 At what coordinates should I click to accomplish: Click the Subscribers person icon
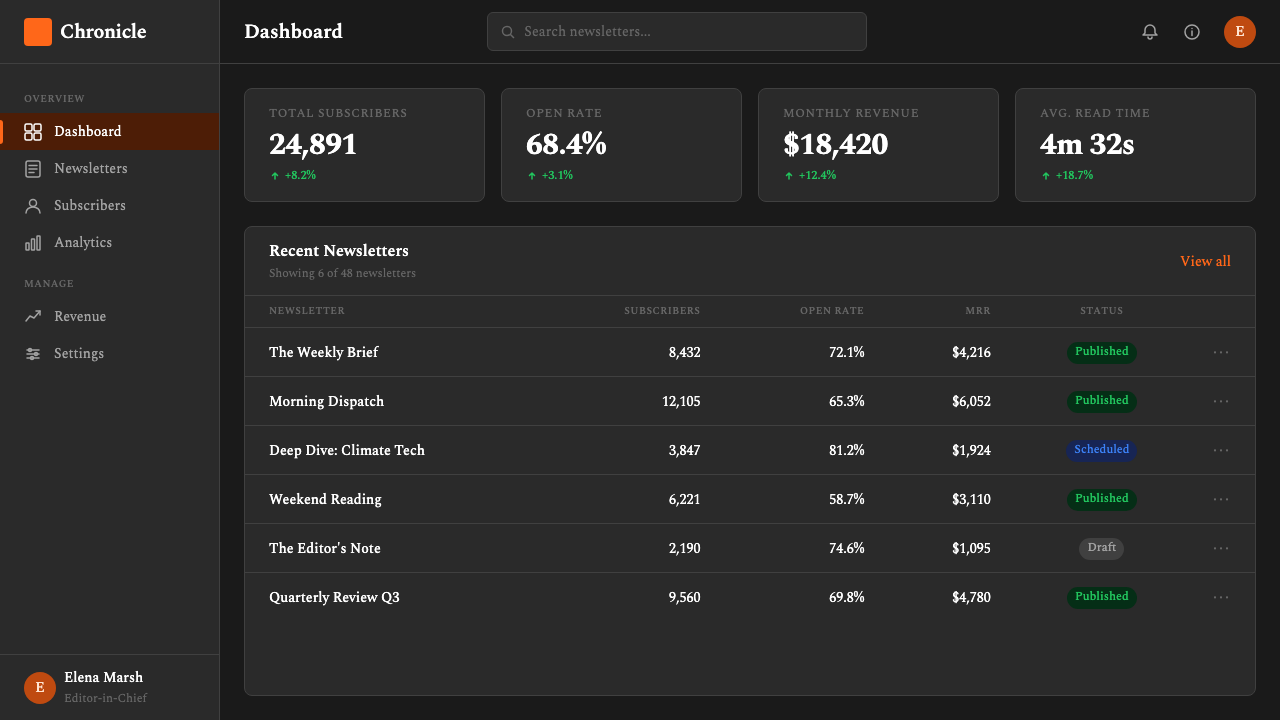tap(33, 206)
